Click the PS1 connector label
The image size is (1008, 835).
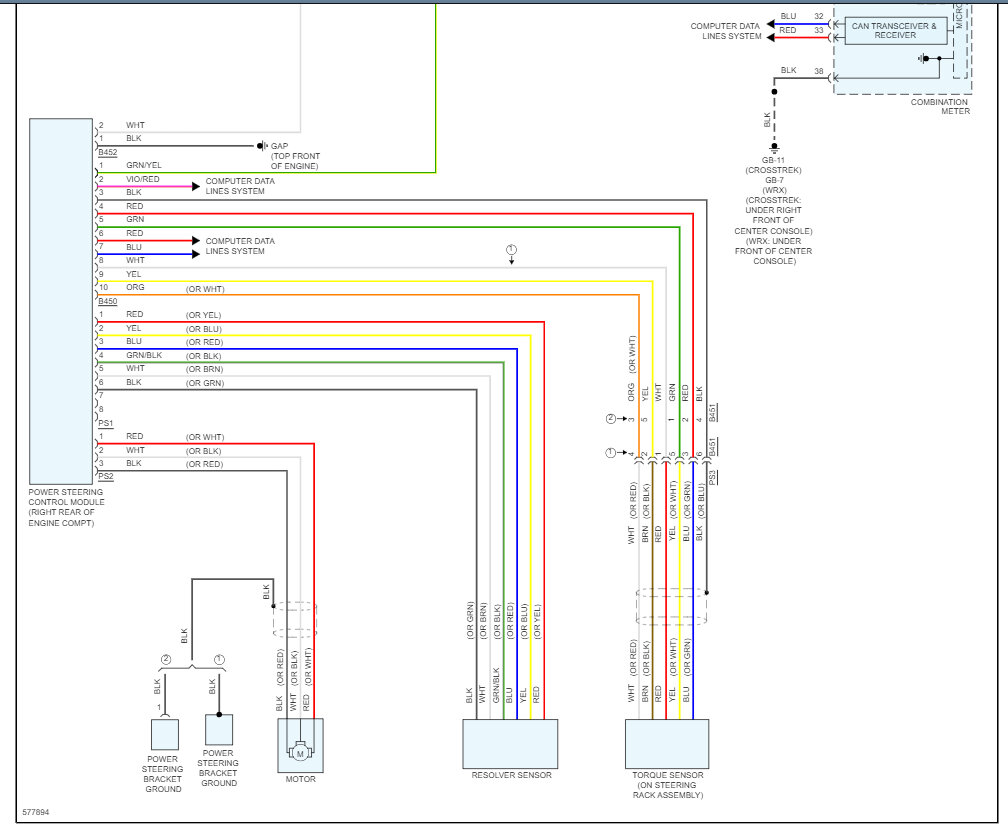tap(105, 424)
